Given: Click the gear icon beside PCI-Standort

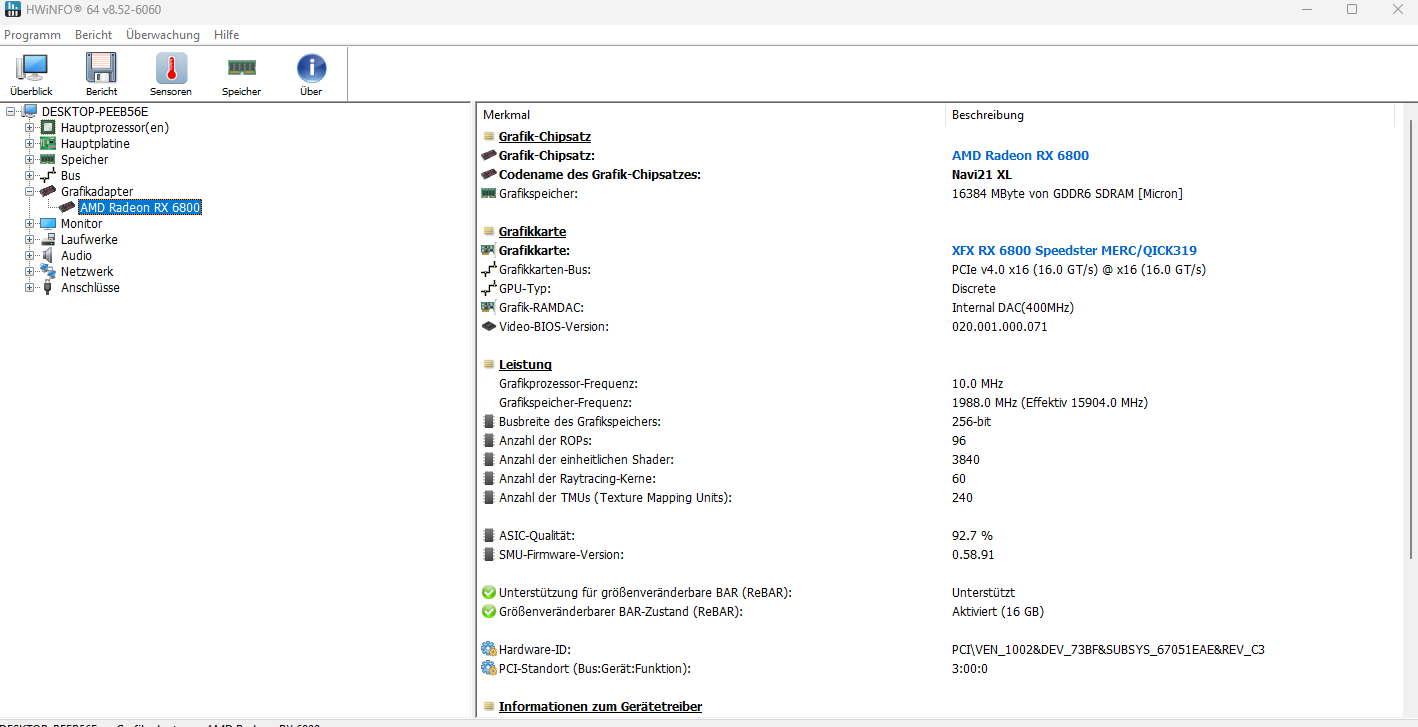Looking at the screenshot, I should click(x=489, y=668).
